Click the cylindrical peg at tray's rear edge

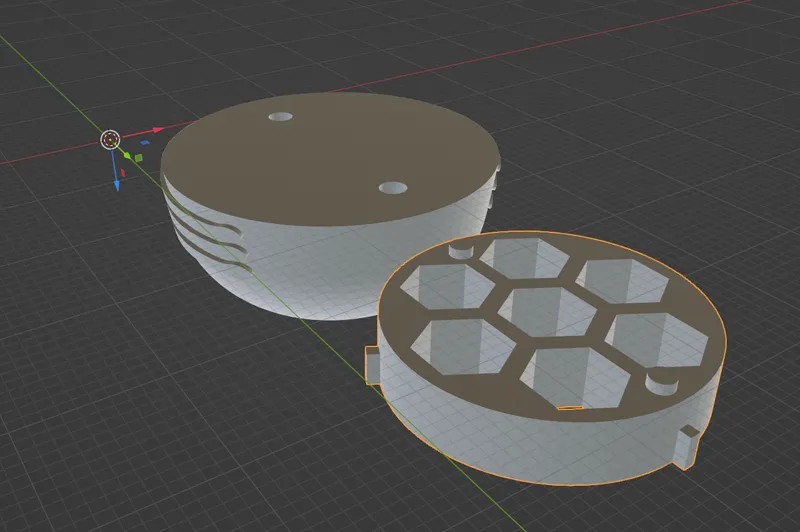coord(460,250)
